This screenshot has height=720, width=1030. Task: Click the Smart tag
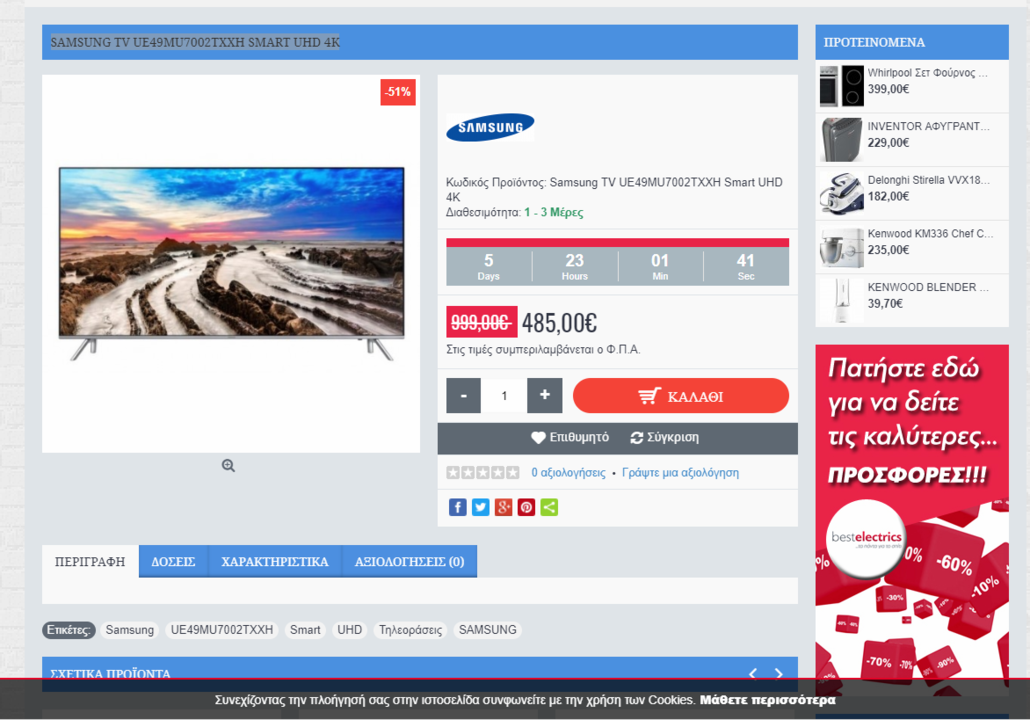point(305,630)
